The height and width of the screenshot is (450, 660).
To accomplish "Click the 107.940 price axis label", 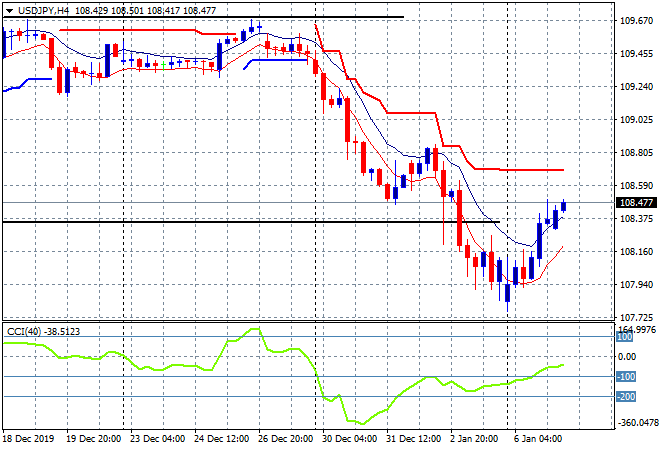I will 636,285.
